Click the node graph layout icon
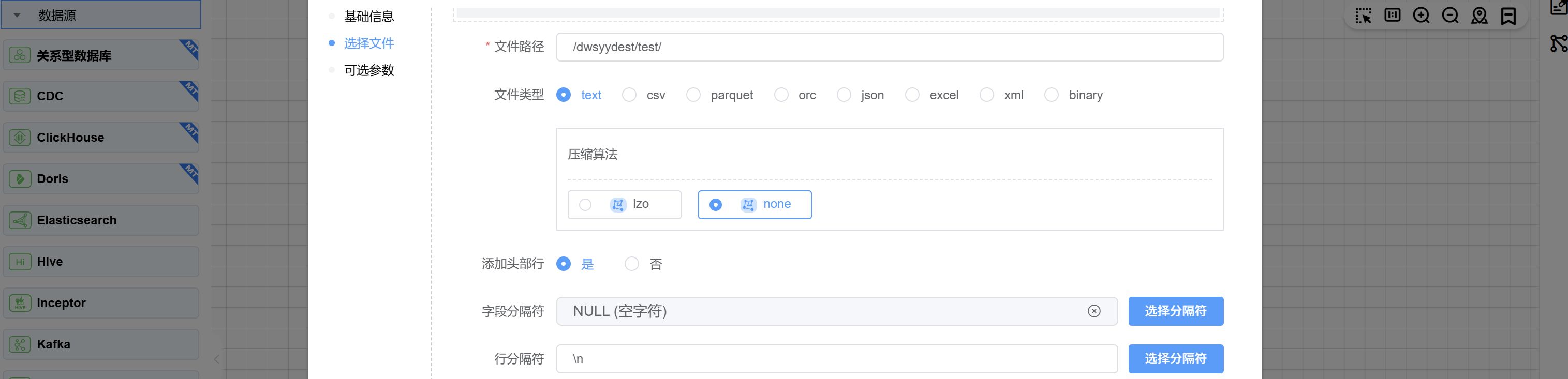This screenshot has width=1568, height=379. click(1558, 43)
